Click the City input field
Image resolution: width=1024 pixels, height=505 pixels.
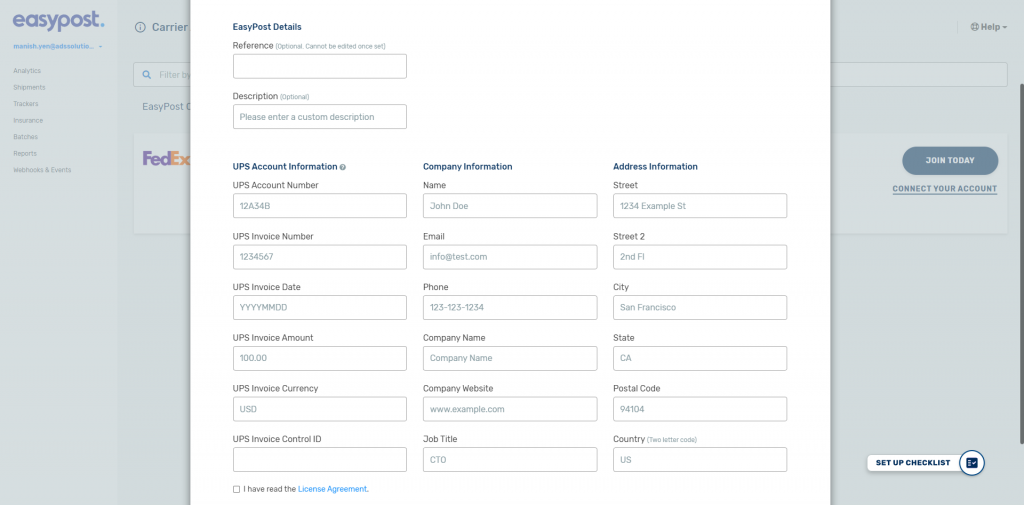click(x=700, y=308)
